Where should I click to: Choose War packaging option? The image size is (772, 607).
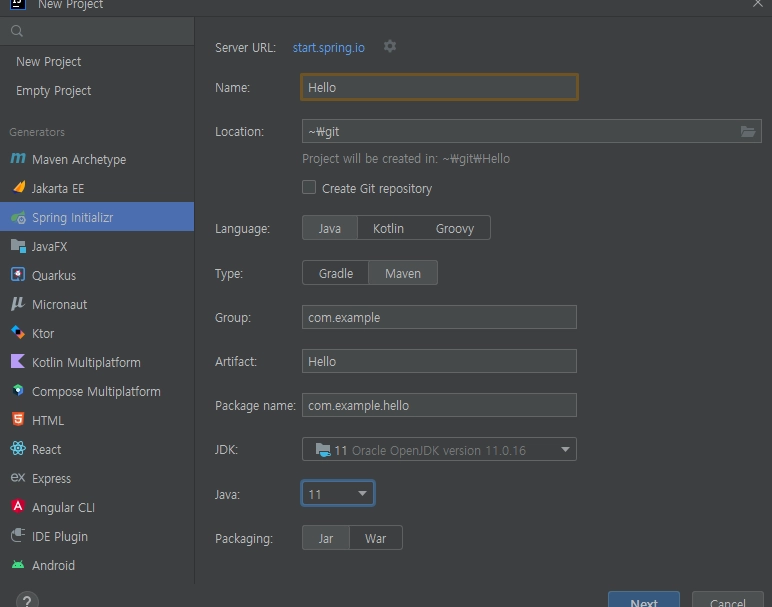tap(375, 538)
